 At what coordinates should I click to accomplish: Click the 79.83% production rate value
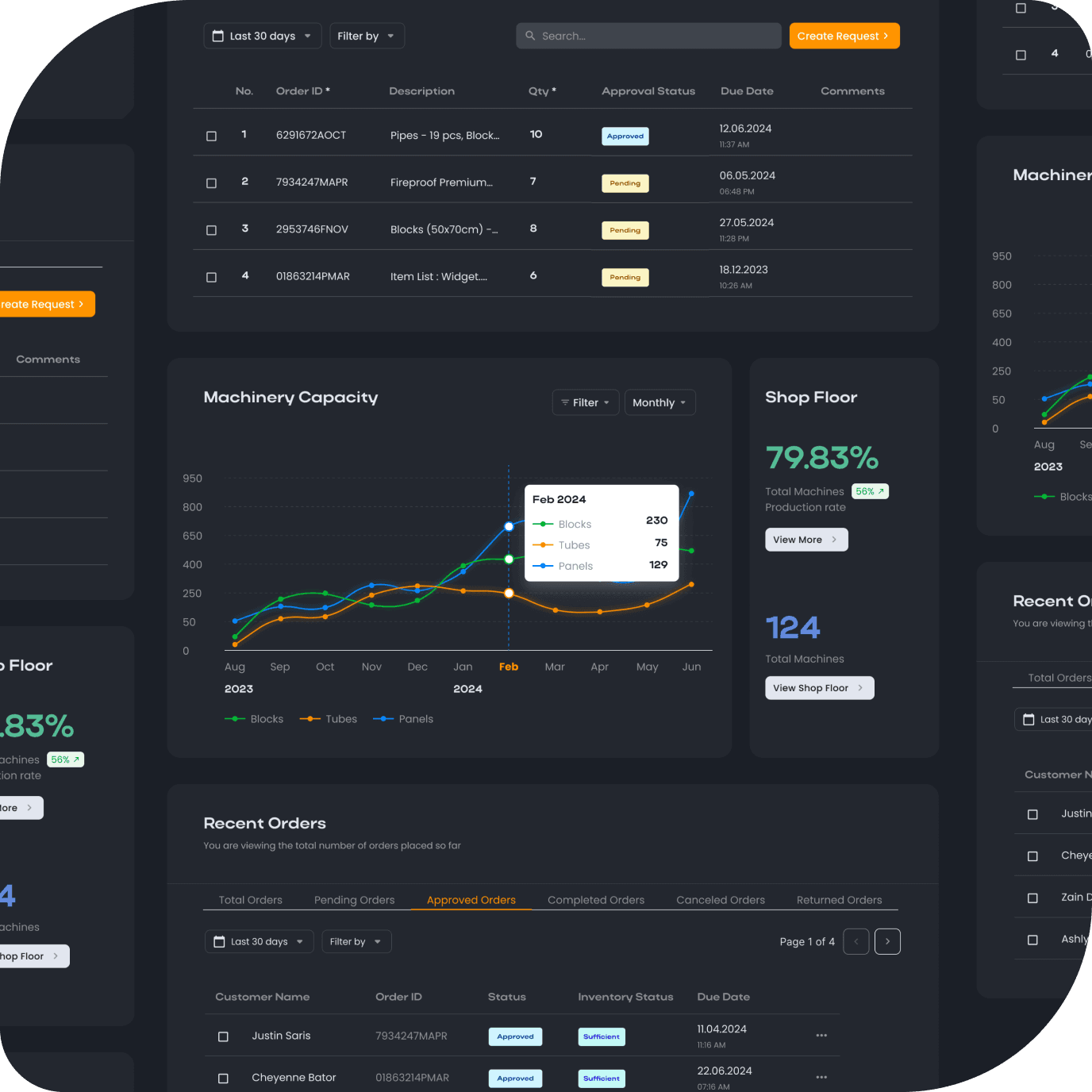coord(821,458)
